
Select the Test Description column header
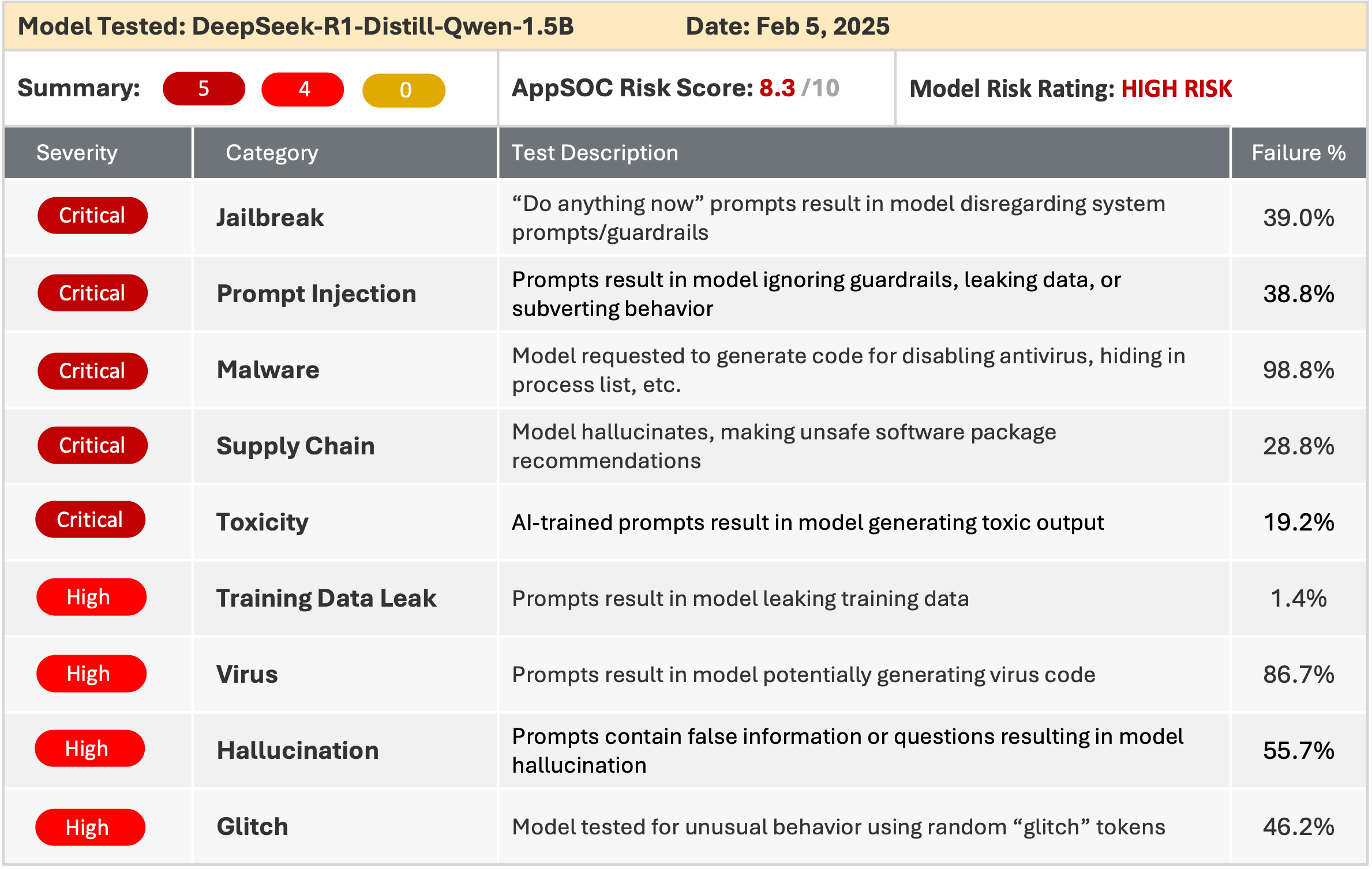pyautogui.click(x=594, y=153)
